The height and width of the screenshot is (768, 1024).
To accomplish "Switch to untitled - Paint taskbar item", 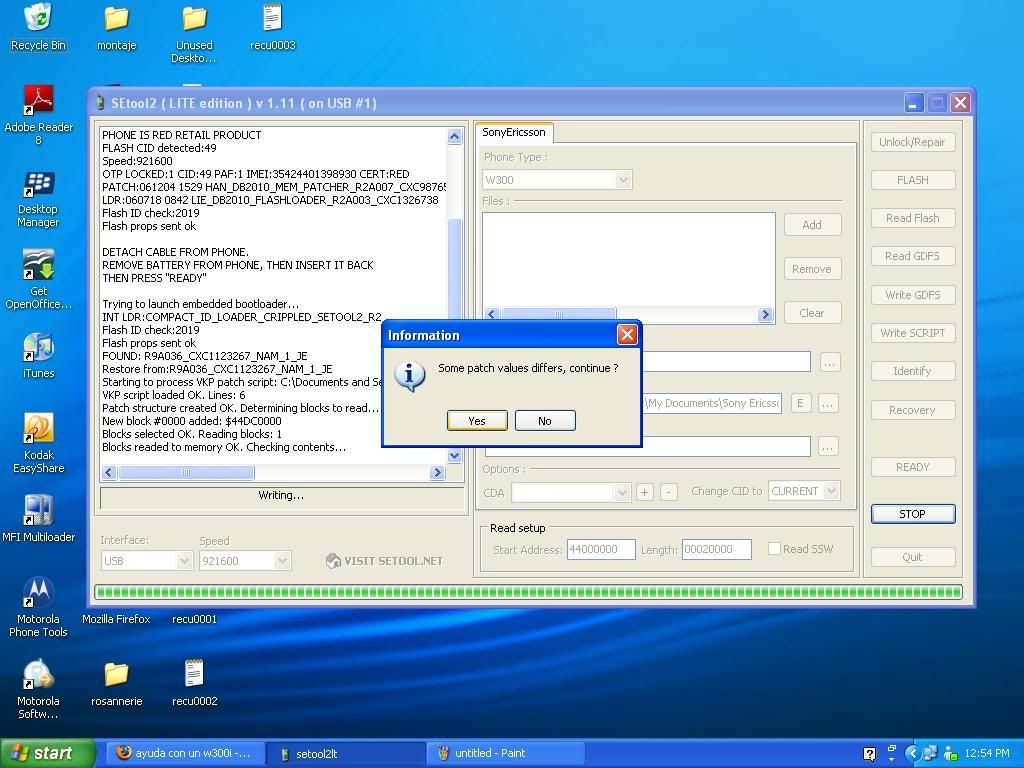I will click(x=505, y=754).
